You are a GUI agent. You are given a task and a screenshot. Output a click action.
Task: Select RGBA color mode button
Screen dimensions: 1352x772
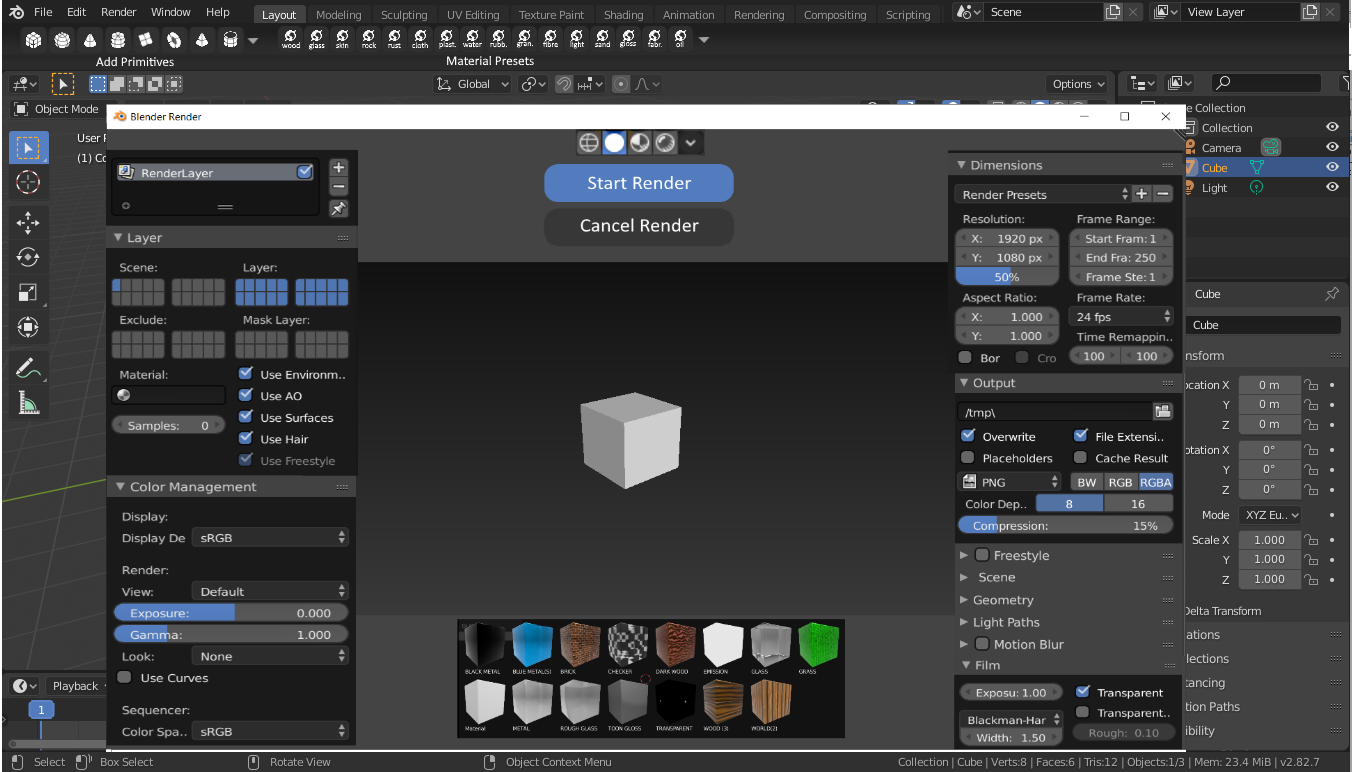[x=1155, y=482]
